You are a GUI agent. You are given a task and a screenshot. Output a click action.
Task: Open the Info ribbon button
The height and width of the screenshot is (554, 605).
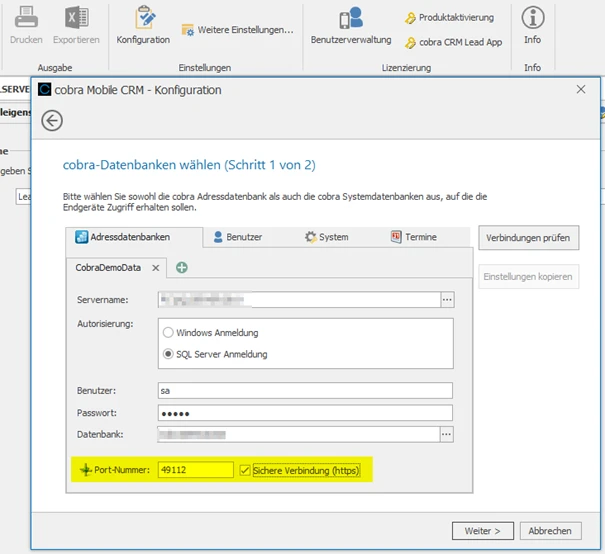(532, 25)
